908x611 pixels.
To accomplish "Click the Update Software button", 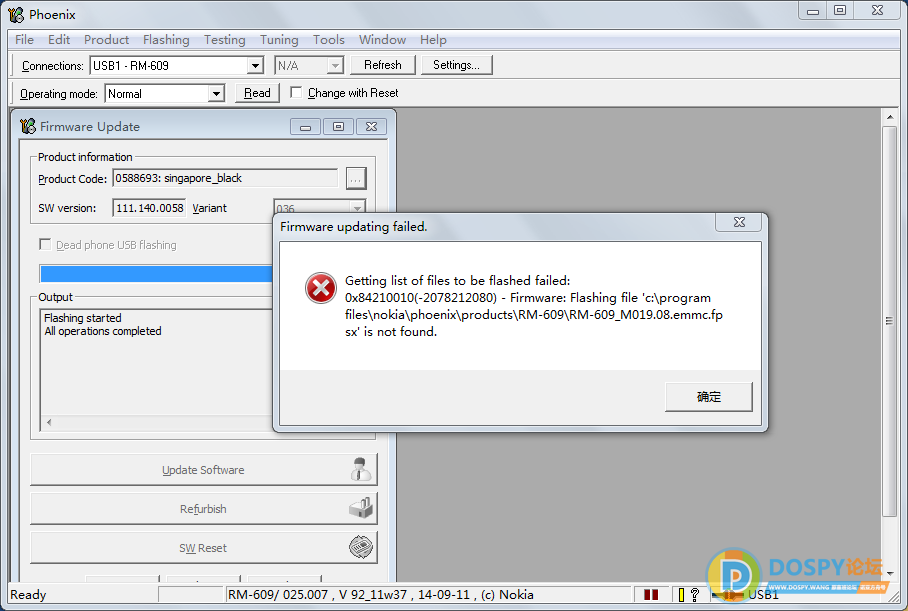I will click(x=203, y=470).
